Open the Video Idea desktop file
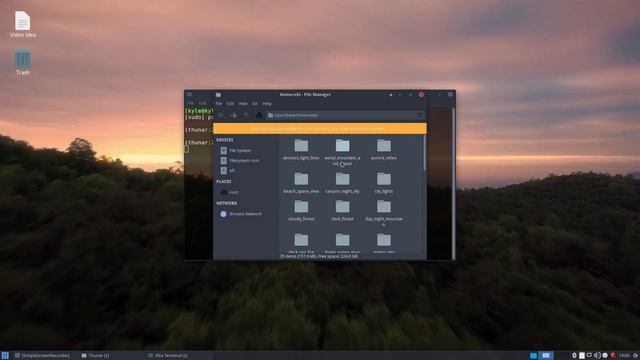 [22, 24]
